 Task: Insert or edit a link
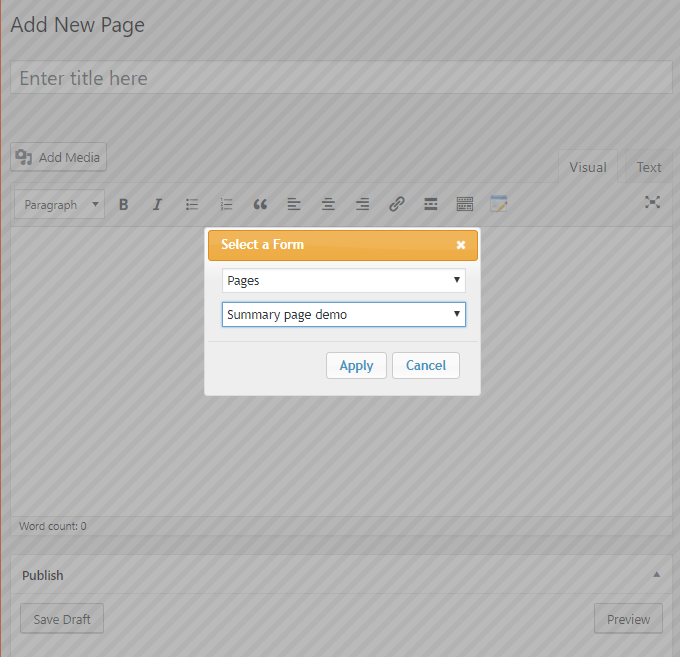[397, 204]
